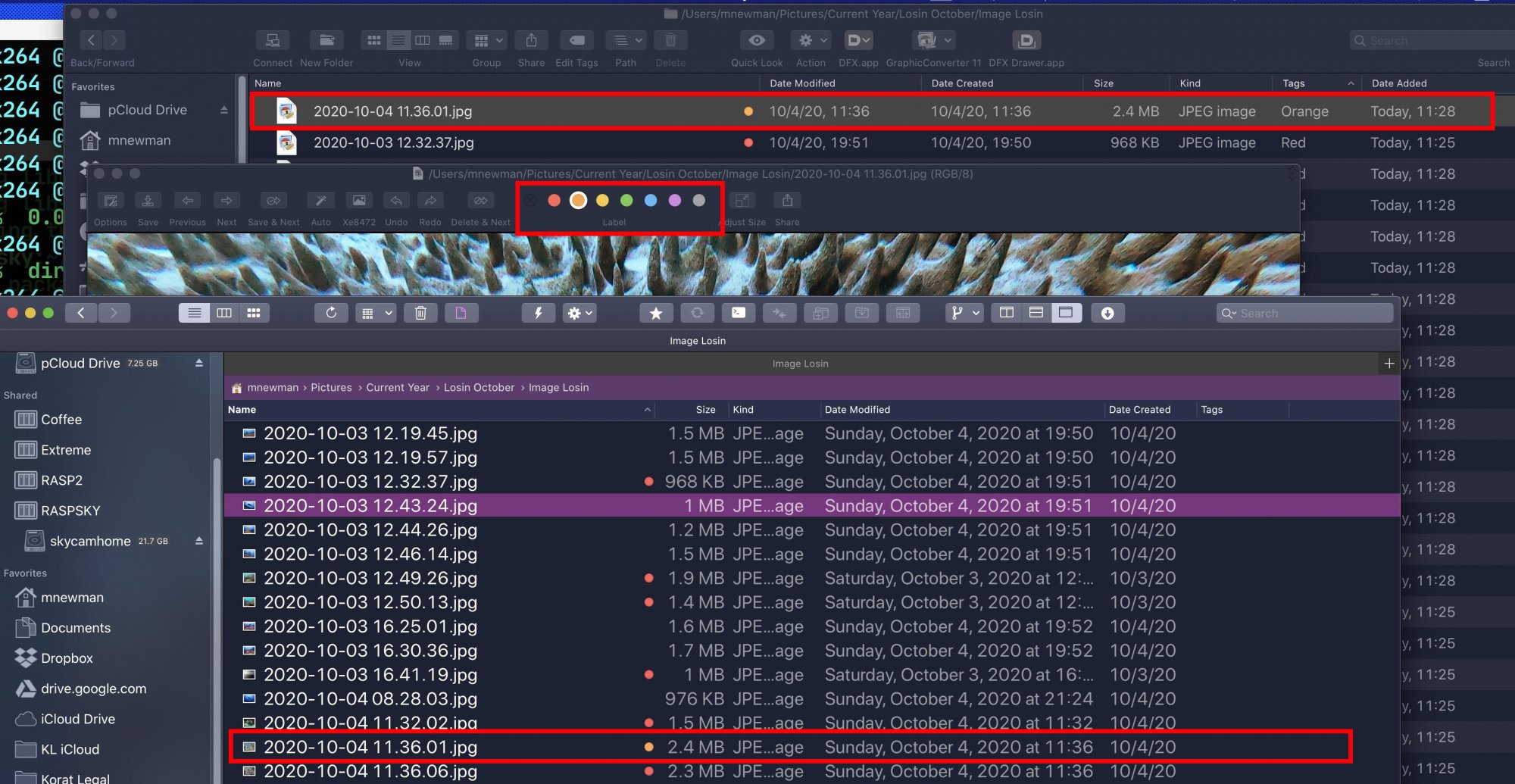The image size is (1515, 784).
Task: Open Dropbox from the lower sidebar
Action: (67, 658)
